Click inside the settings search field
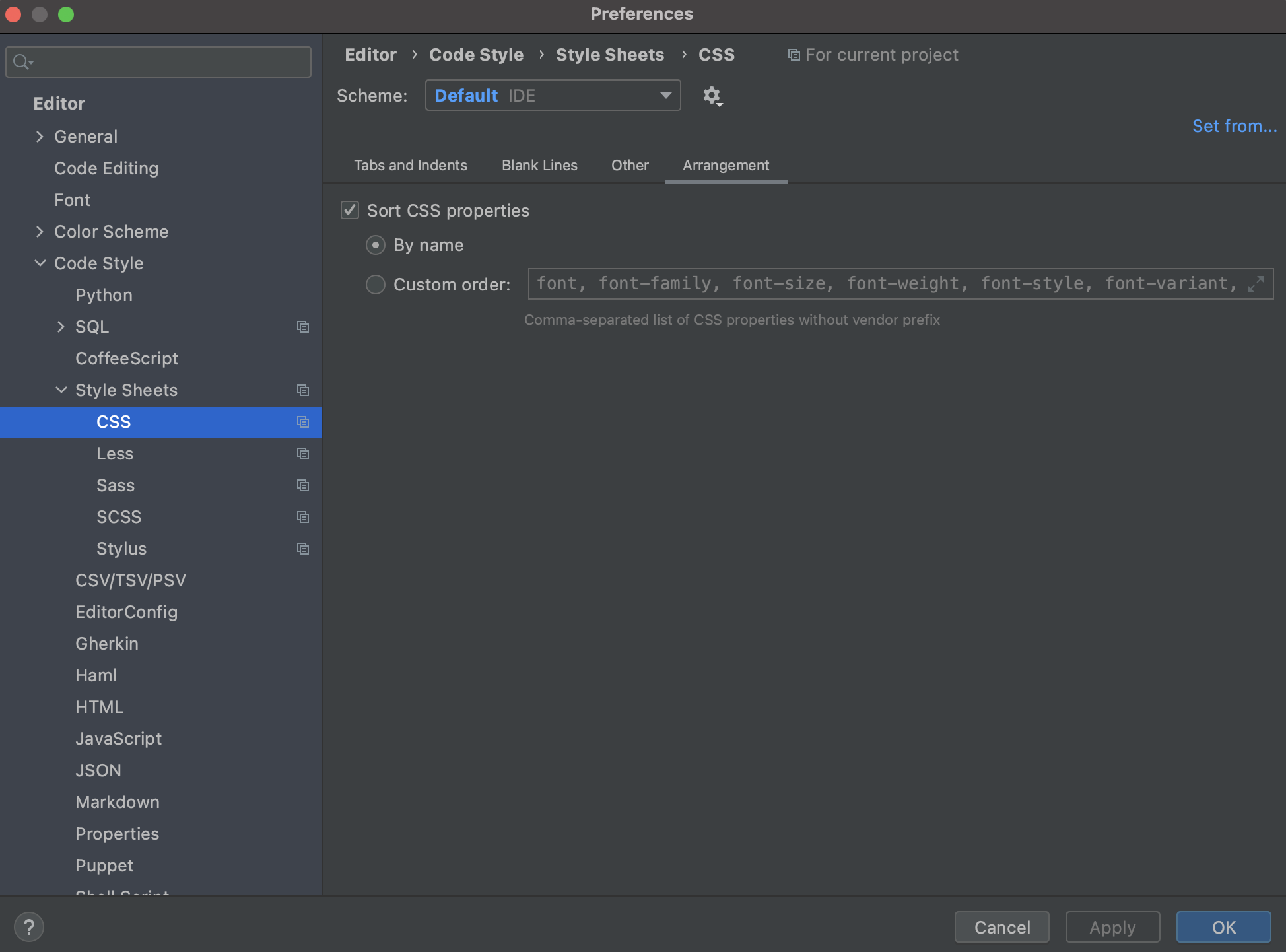1286x952 pixels. click(x=158, y=62)
